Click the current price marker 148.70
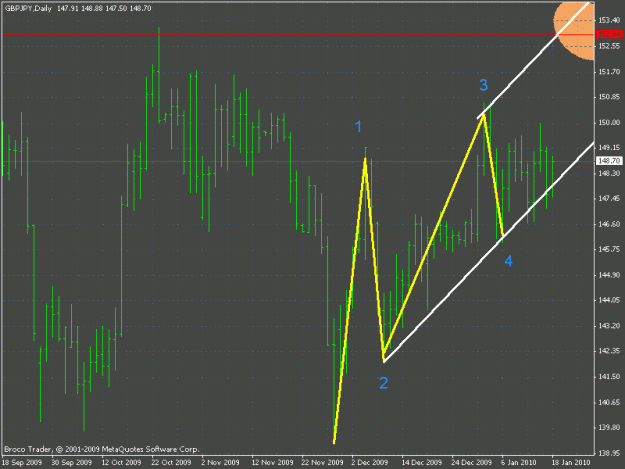Viewport: 625px width, 469px height. click(x=609, y=161)
